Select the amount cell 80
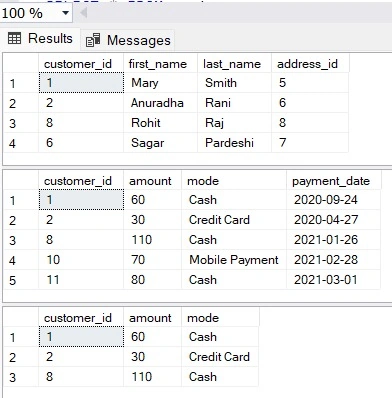The width and height of the screenshot is (392, 398). click(152, 280)
